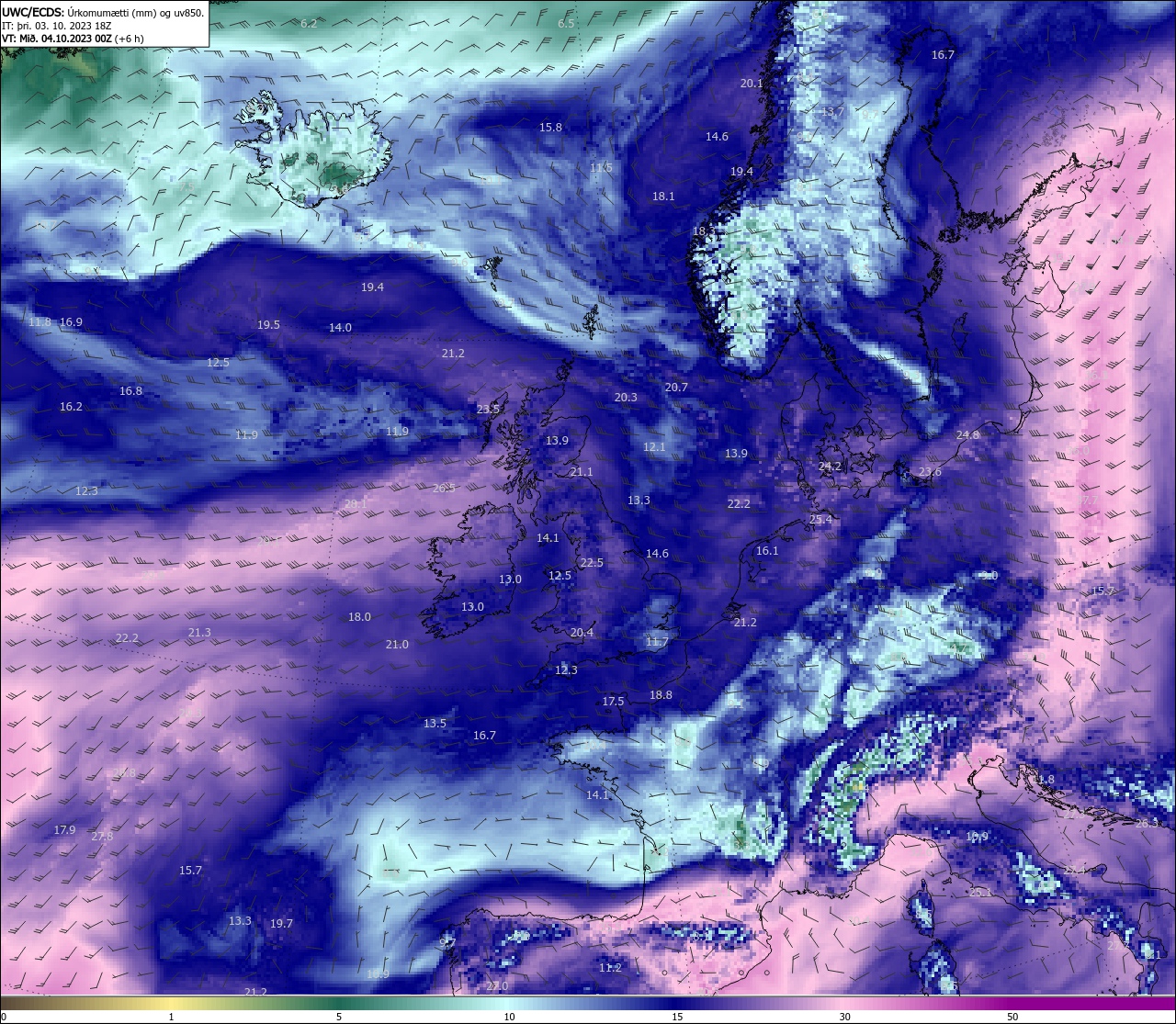Click the 13.7 value over Scandinavia
The height and width of the screenshot is (1024, 1176).
point(832,112)
